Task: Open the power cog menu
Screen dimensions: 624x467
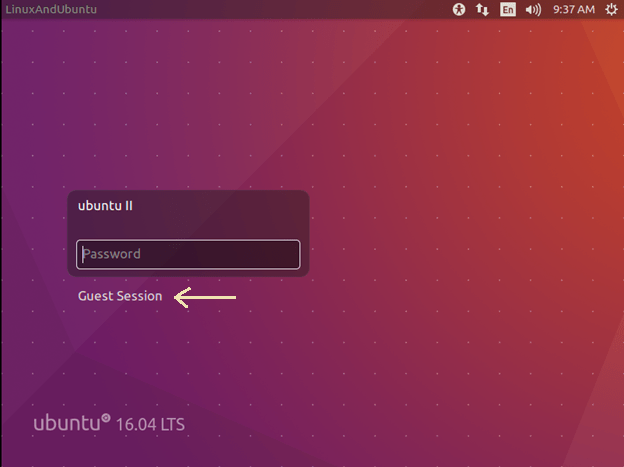Action: (611, 9)
